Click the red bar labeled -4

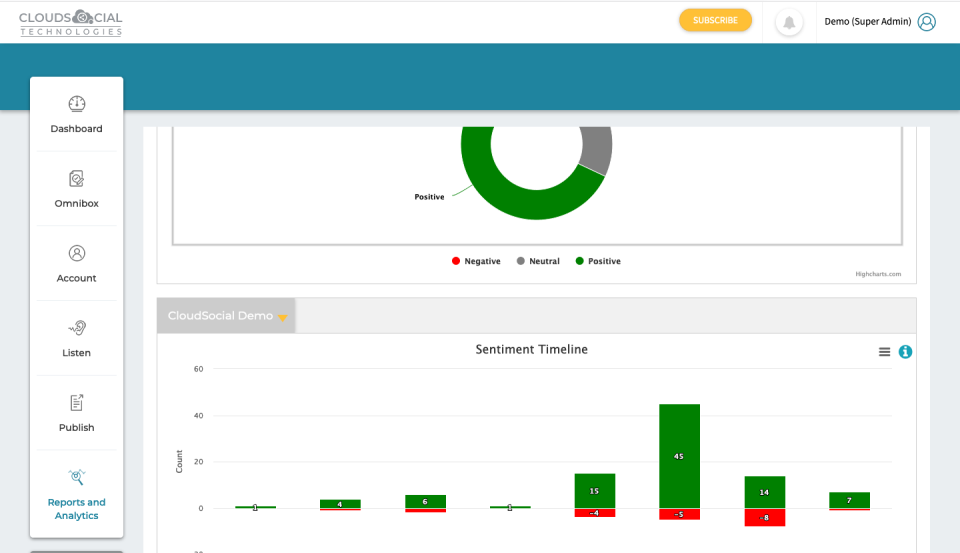pos(594,513)
